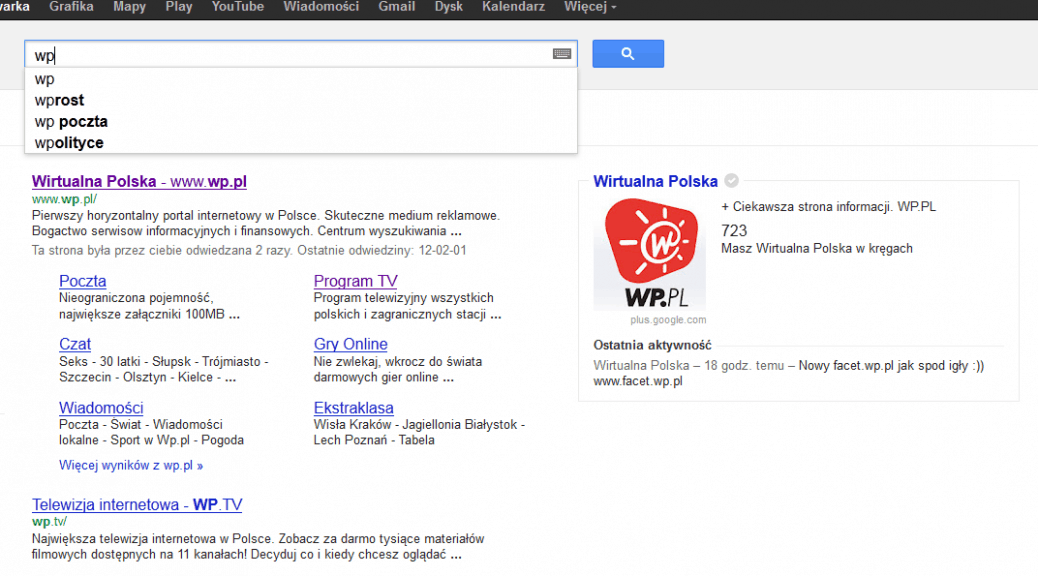Viewport: 1038px width, 576px height.
Task: Open the WP.PL logo thumbnail
Action: [649, 254]
